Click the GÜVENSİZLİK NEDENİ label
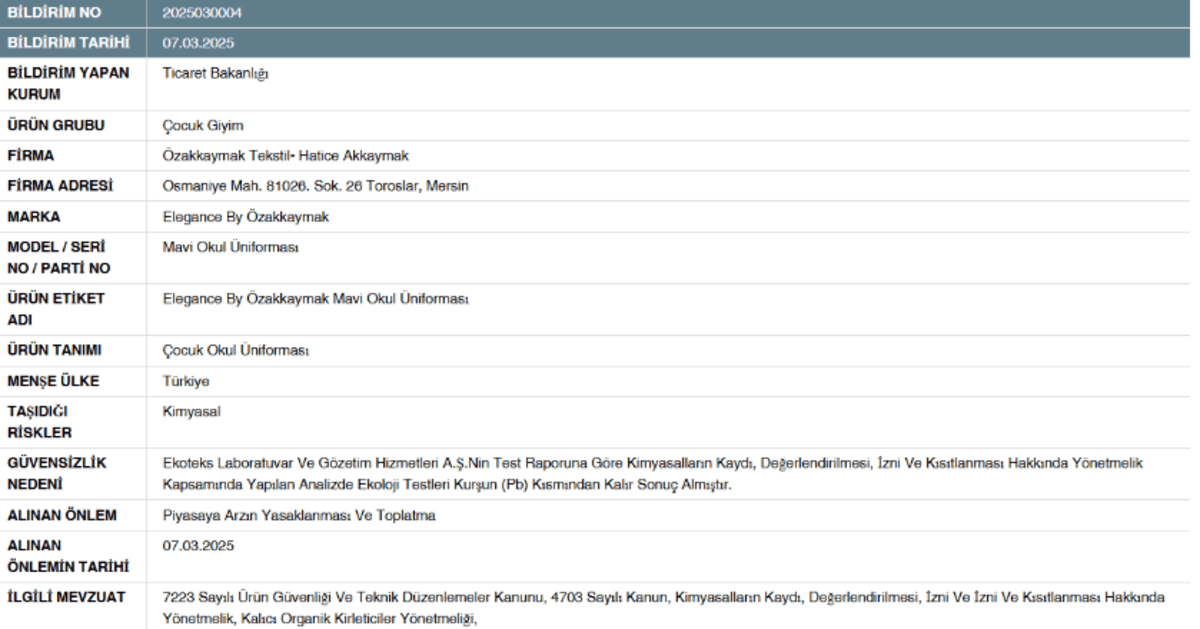1200x629 pixels. pos(57,474)
